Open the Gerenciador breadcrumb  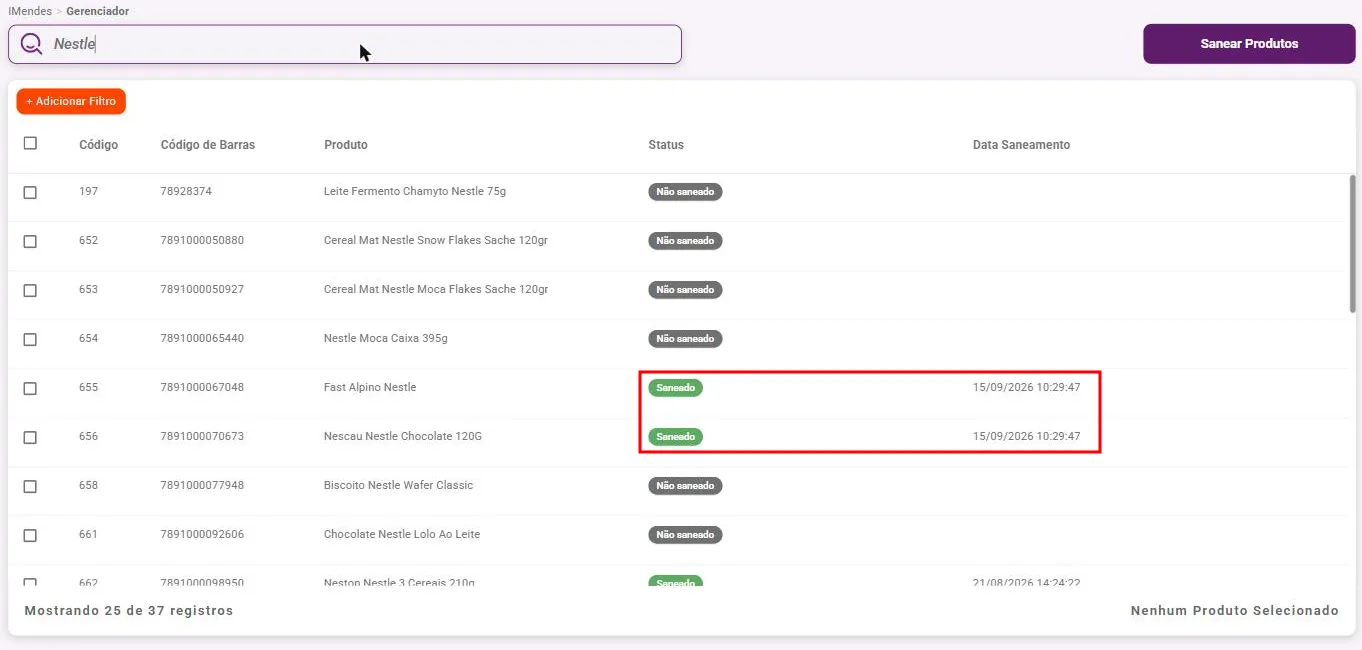[97, 11]
